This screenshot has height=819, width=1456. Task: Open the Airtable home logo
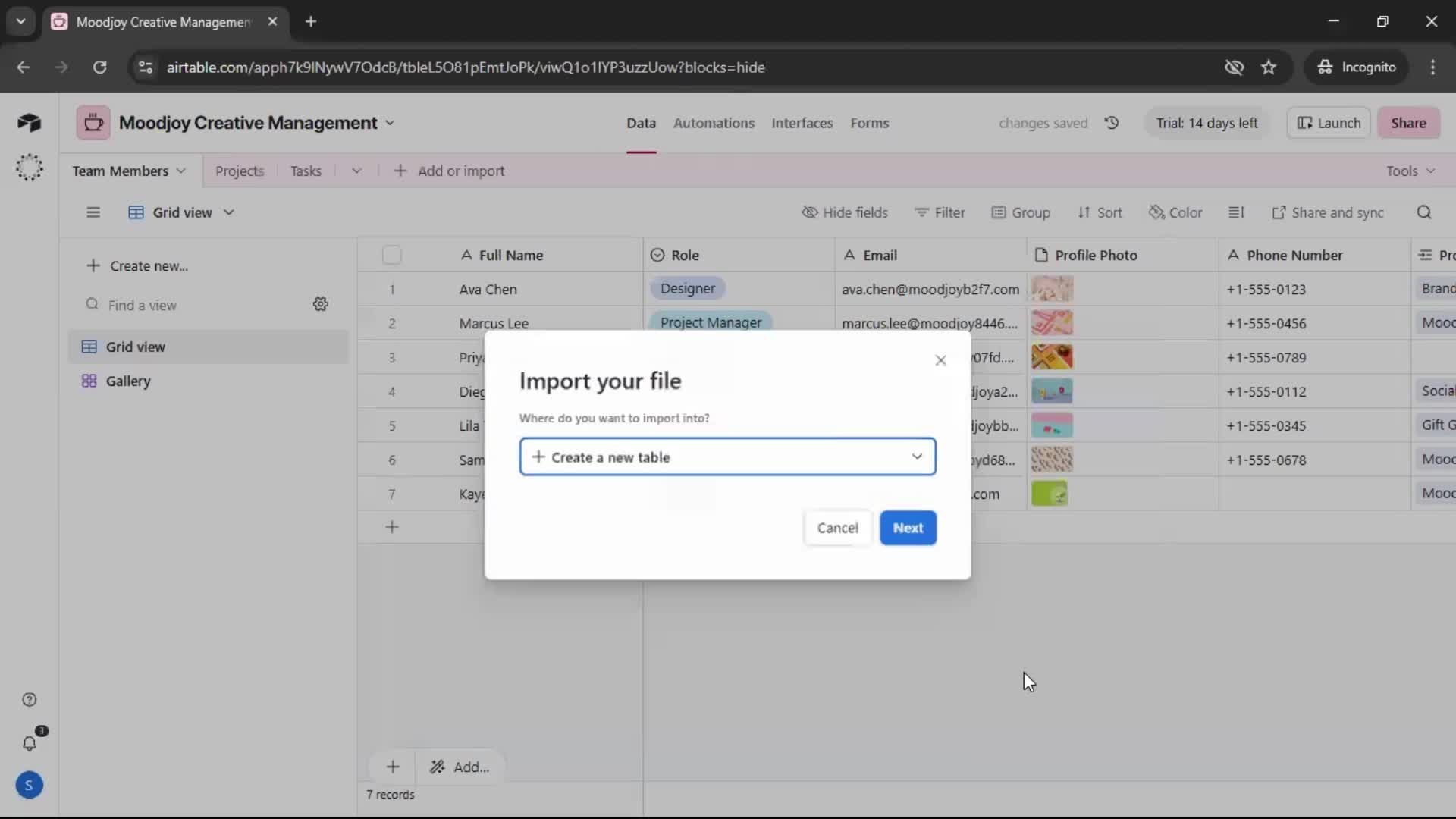pyautogui.click(x=29, y=122)
